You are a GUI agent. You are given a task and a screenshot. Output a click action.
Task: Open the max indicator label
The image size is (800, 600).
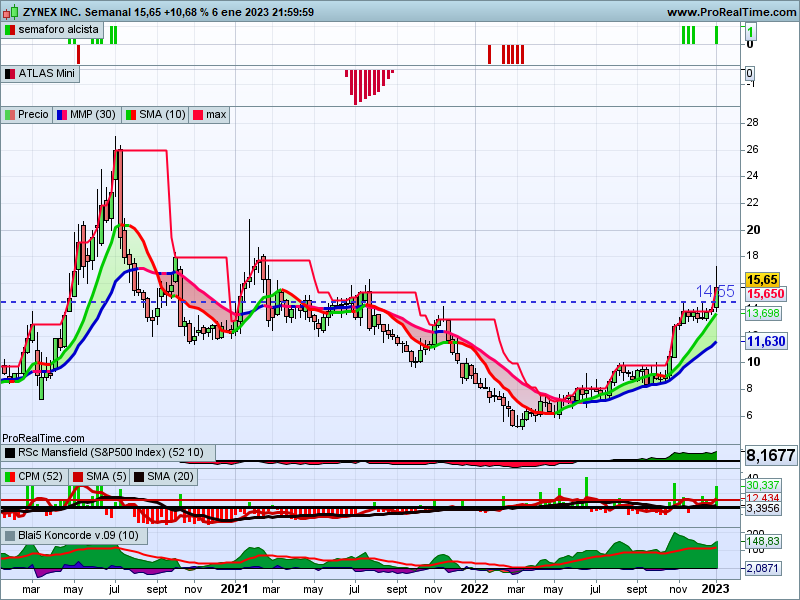tap(209, 115)
